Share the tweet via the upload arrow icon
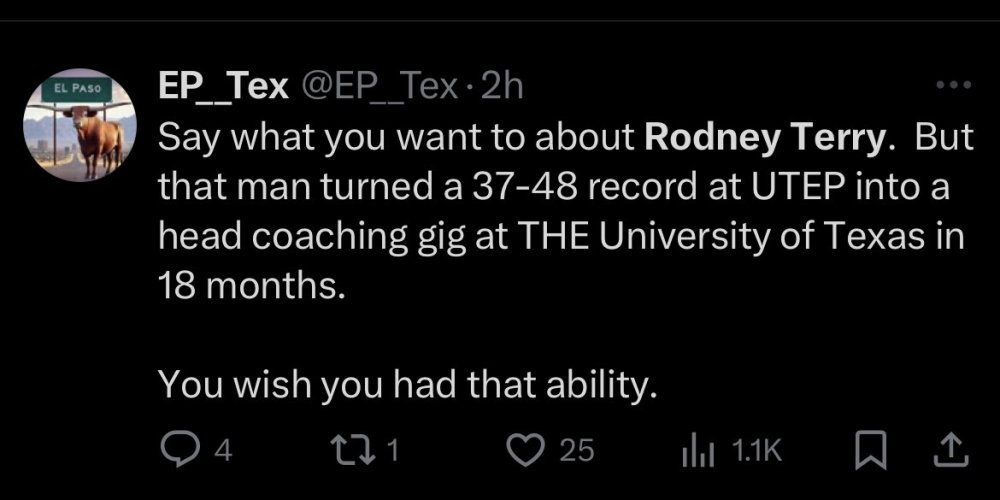This screenshot has width=1000, height=500. click(952, 450)
